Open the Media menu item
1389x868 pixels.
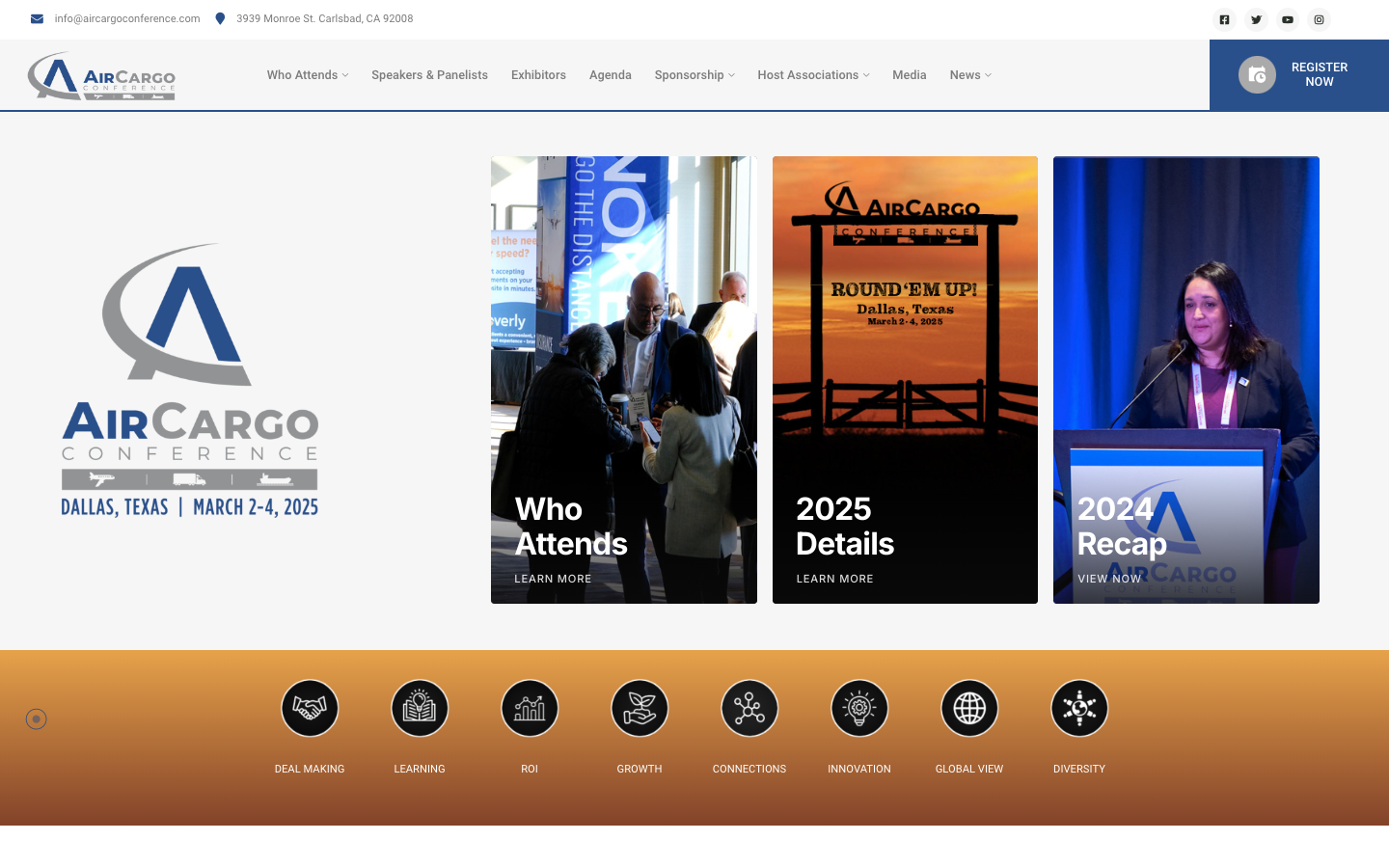click(910, 75)
